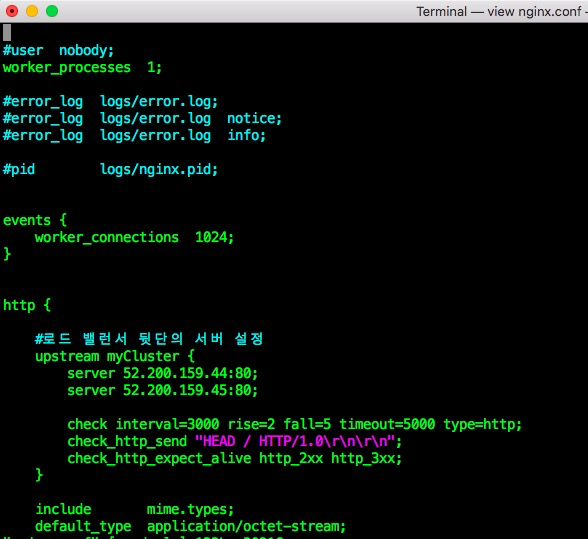Click 'application/octet-stream;' value
The width and height of the screenshot is (588, 539).
(x=246, y=526)
